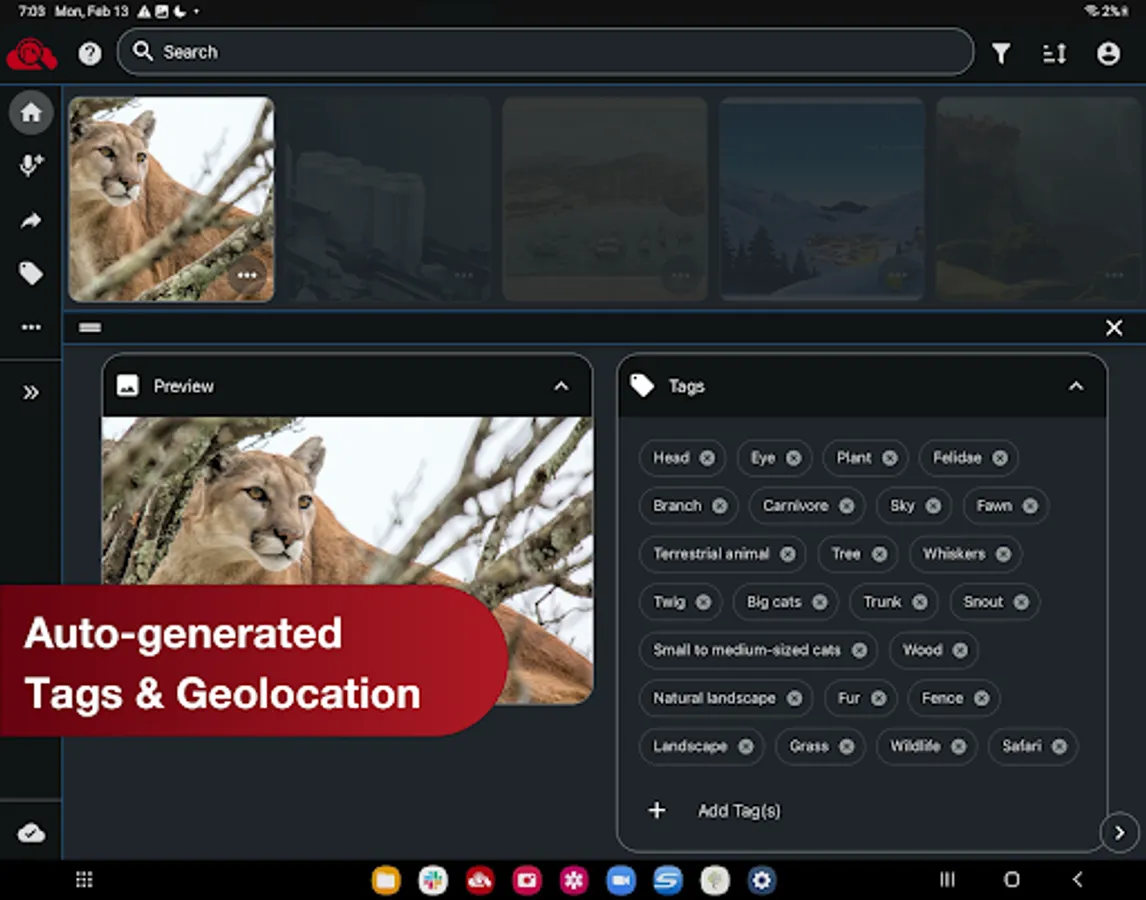Open the sidebar three-dot more menu
Image resolution: width=1146 pixels, height=900 pixels.
[x=31, y=327]
